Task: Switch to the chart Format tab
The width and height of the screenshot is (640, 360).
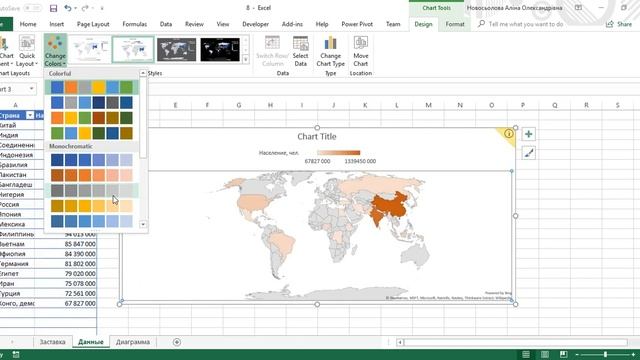Action: click(455, 24)
